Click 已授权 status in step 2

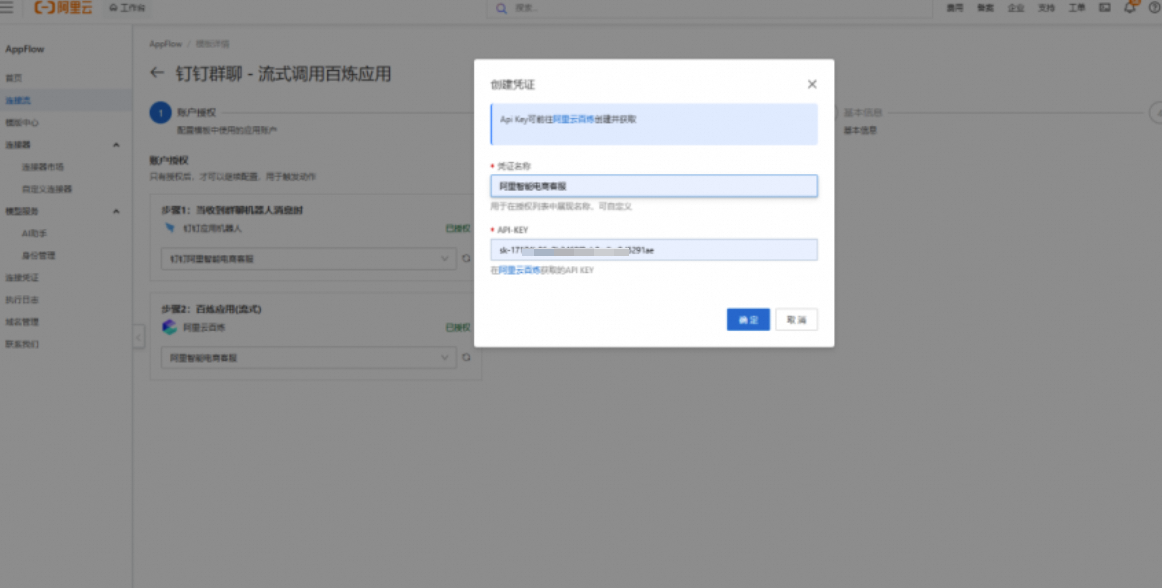click(x=458, y=327)
